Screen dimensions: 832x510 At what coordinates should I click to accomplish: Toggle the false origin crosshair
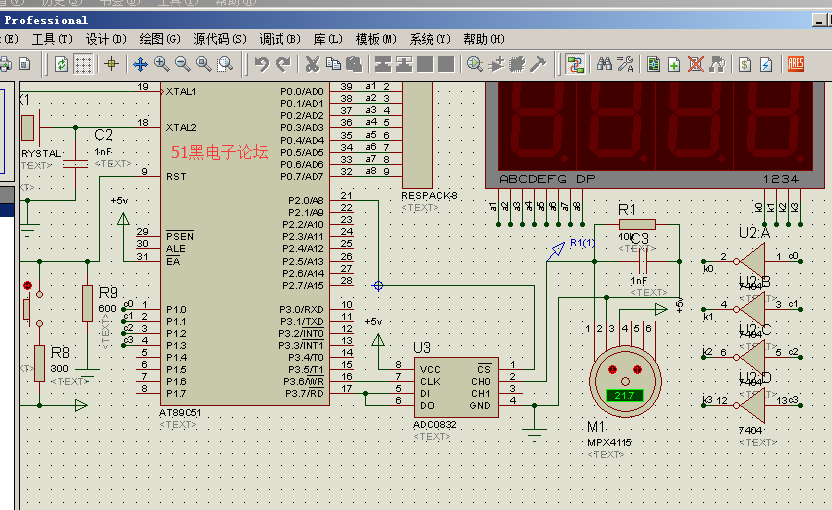click(111, 64)
